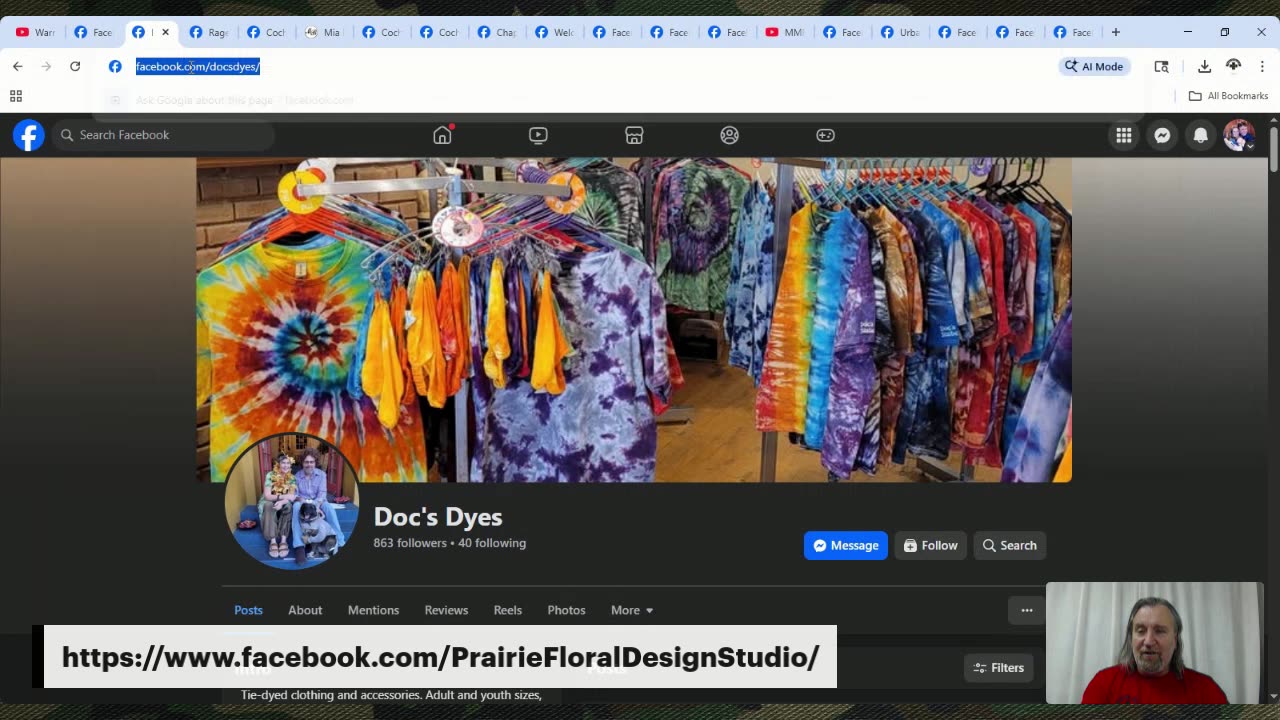
Task: Switch to the 'Mia' tab
Action: (323, 32)
